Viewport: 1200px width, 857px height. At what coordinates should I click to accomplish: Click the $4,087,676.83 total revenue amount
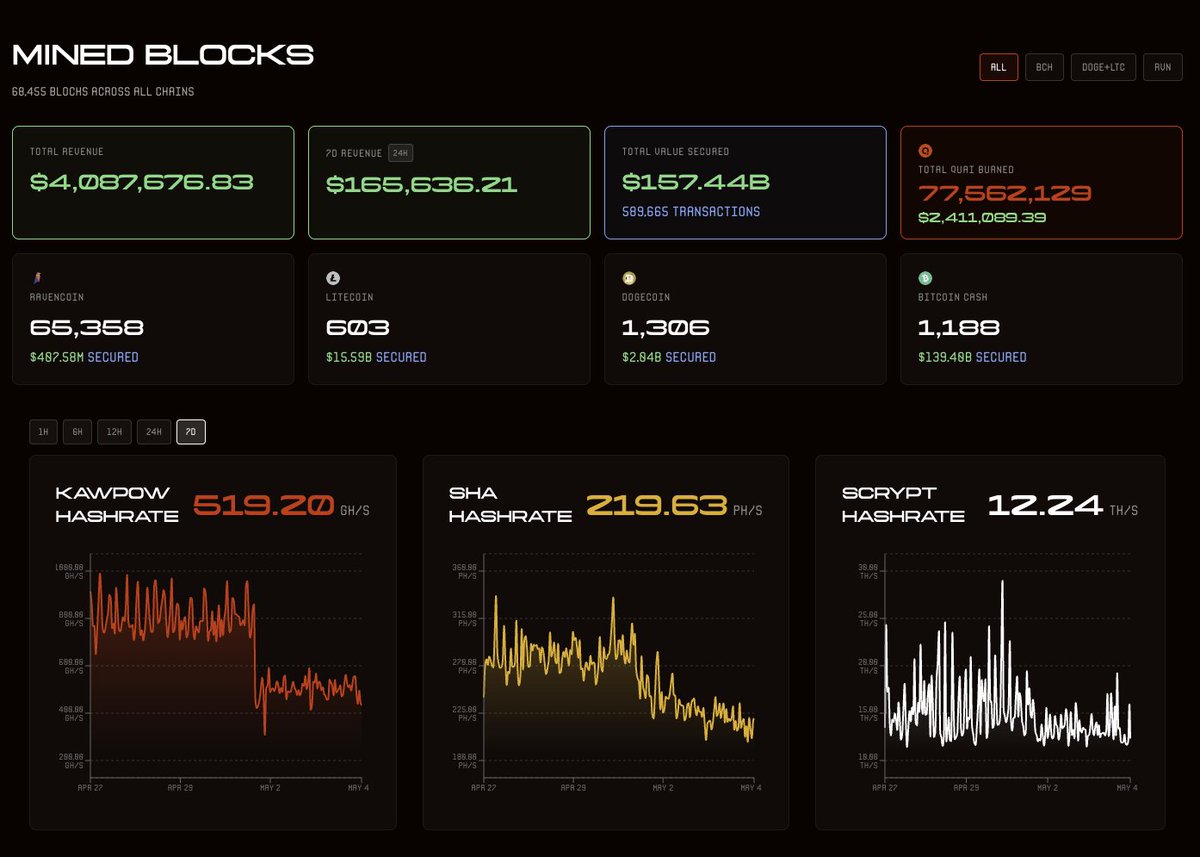coord(141,183)
